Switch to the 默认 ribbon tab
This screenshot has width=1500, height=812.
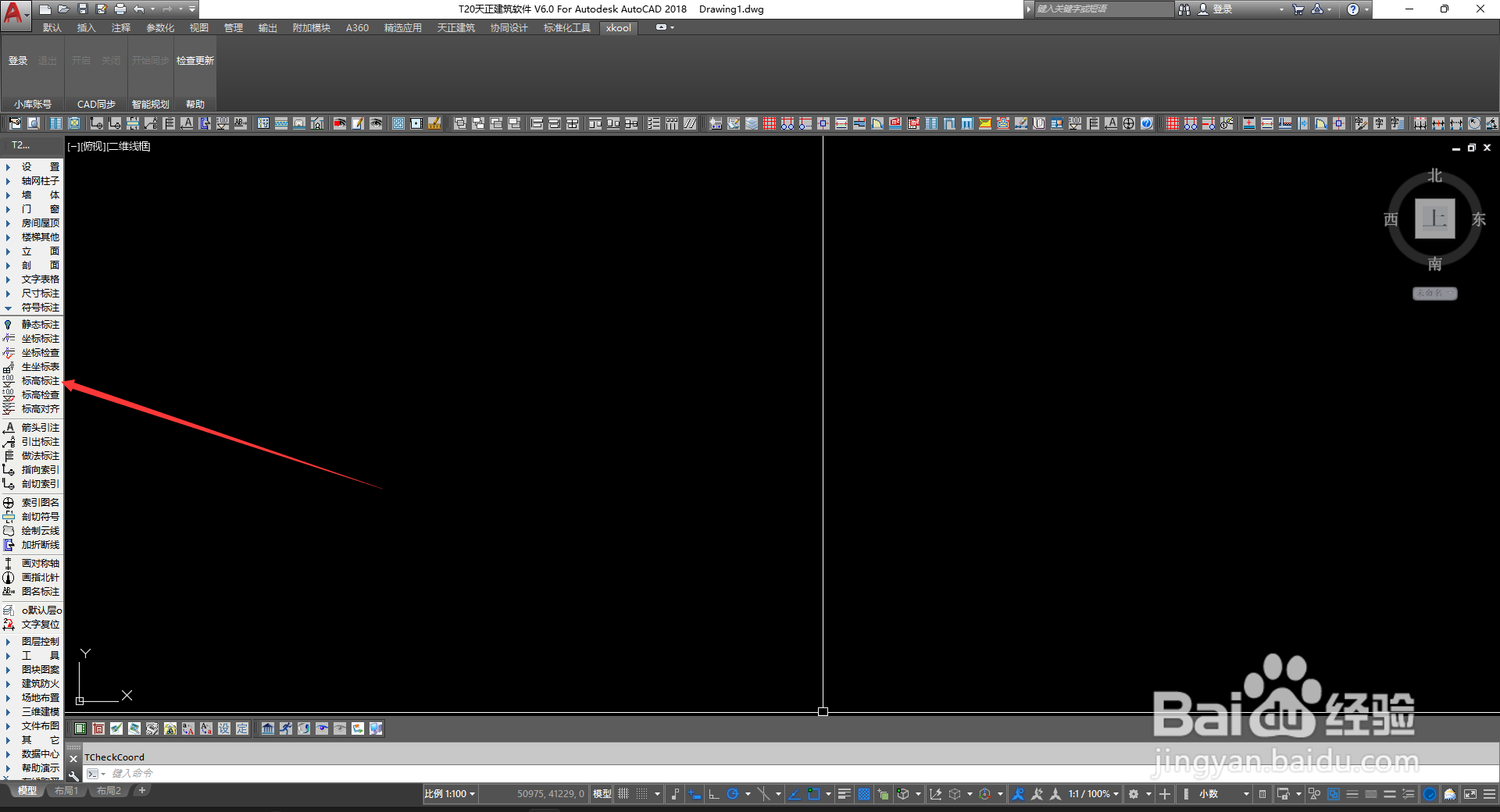point(52,28)
